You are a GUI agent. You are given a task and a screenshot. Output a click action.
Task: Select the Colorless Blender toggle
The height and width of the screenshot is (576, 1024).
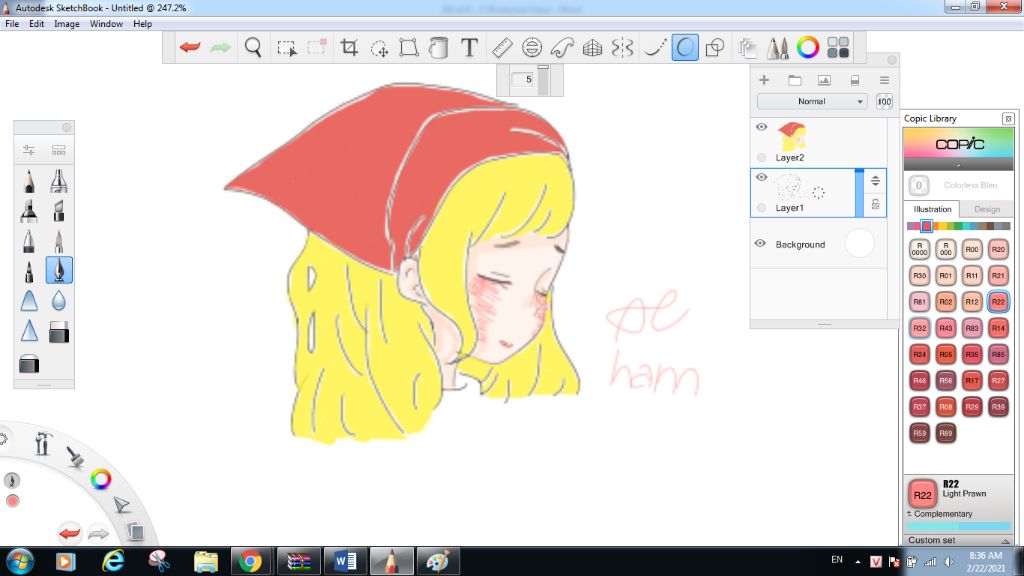point(919,185)
